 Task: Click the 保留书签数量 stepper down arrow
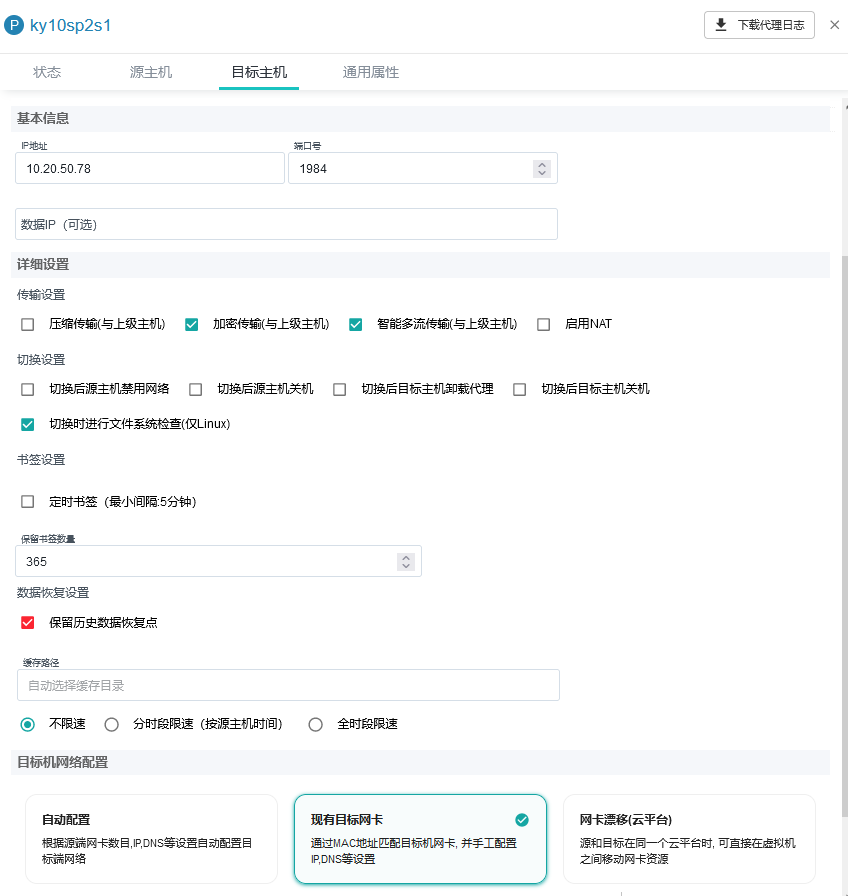point(405,567)
